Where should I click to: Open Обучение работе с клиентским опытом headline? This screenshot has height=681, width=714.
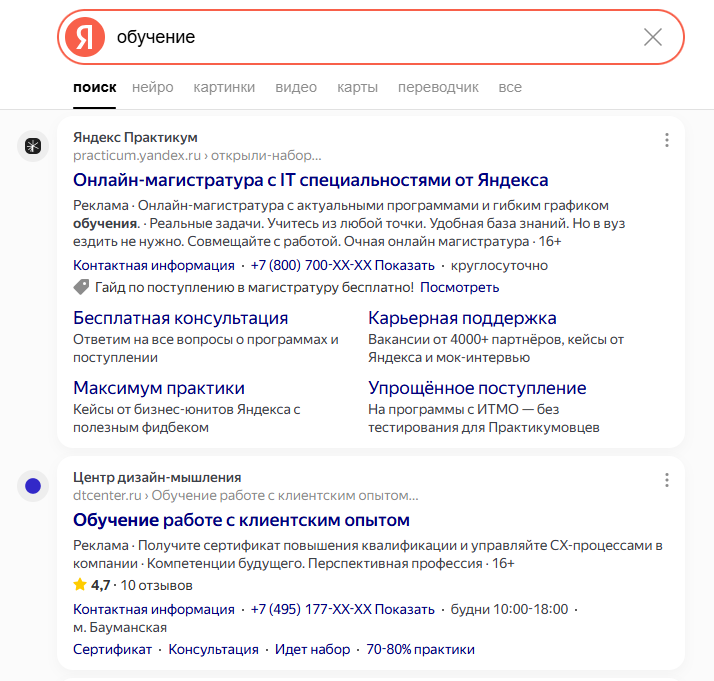[241, 520]
